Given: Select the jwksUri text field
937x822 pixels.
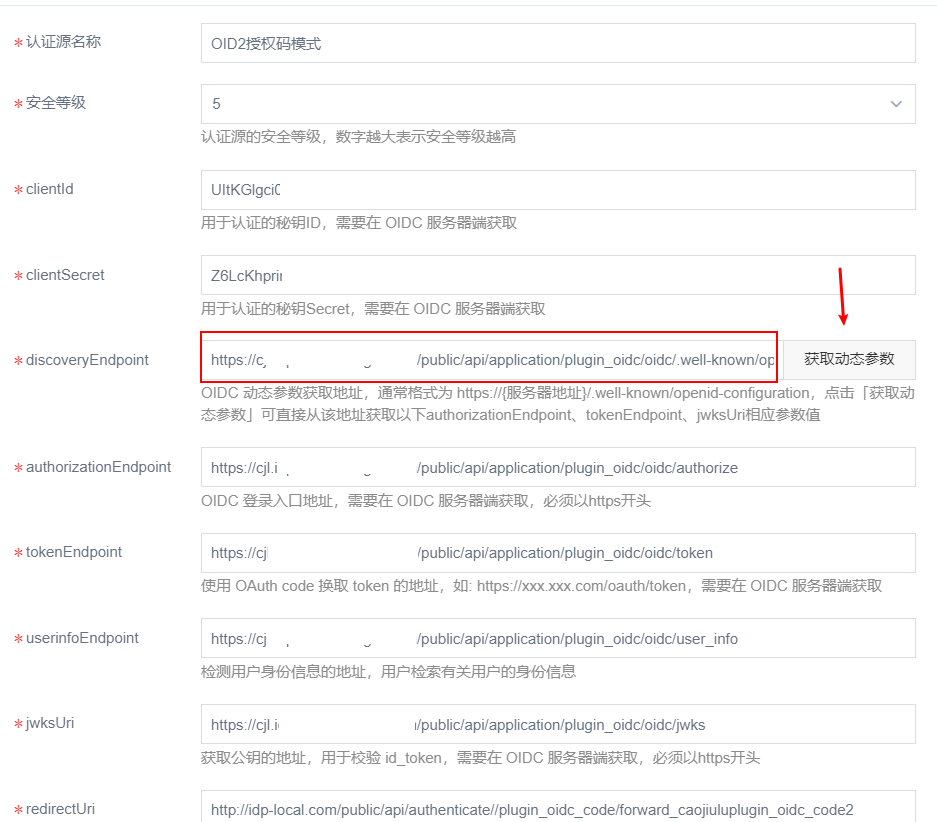Looking at the screenshot, I should click(x=557, y=724).
